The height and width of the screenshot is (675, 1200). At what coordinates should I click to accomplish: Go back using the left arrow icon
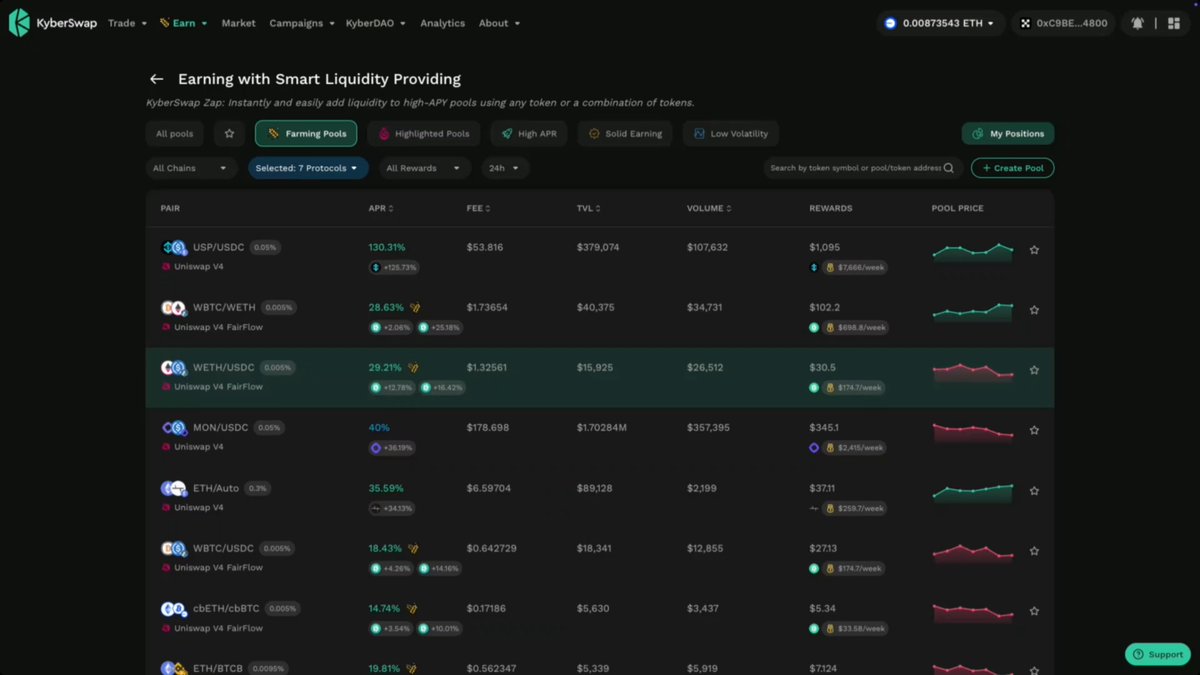click(x=156, y=79)
